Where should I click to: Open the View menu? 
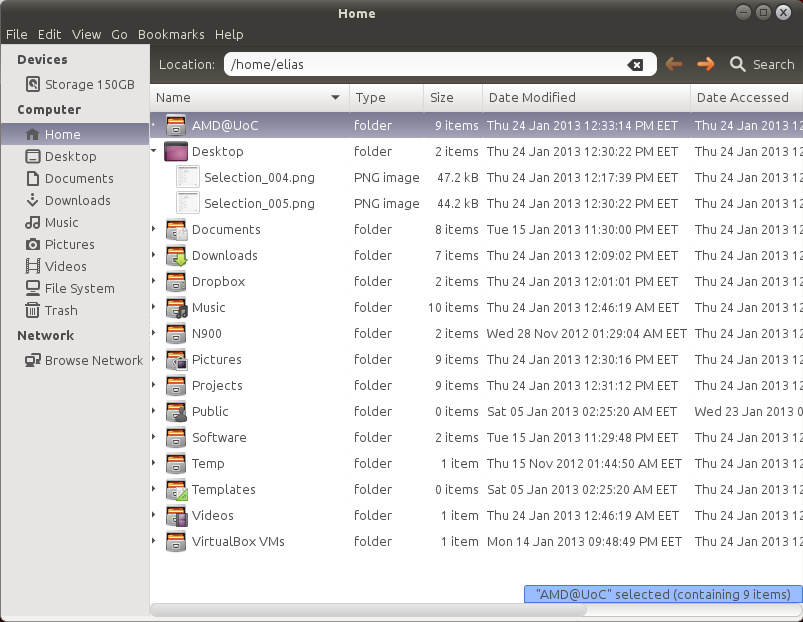[86, 34]
